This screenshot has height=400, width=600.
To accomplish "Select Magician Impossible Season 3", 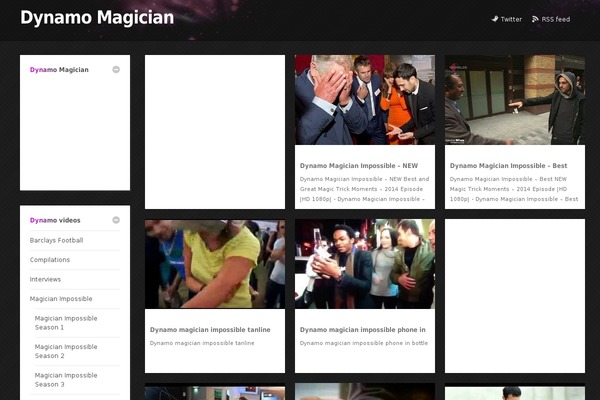I will click(x=66, y=380).
